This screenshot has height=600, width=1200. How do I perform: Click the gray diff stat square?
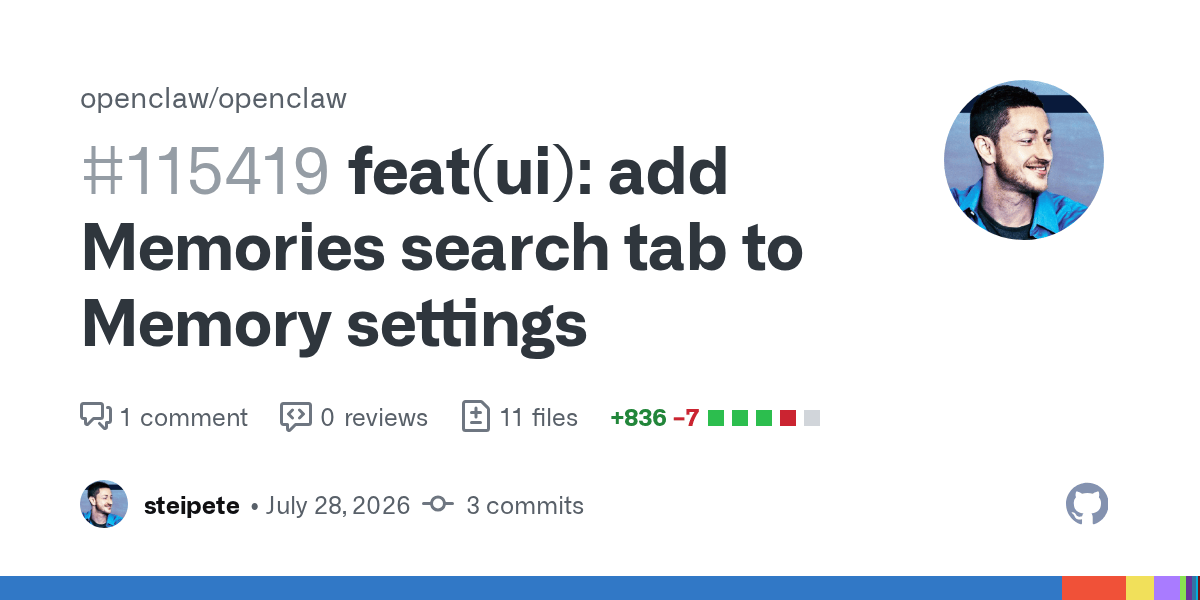[812, 418]
